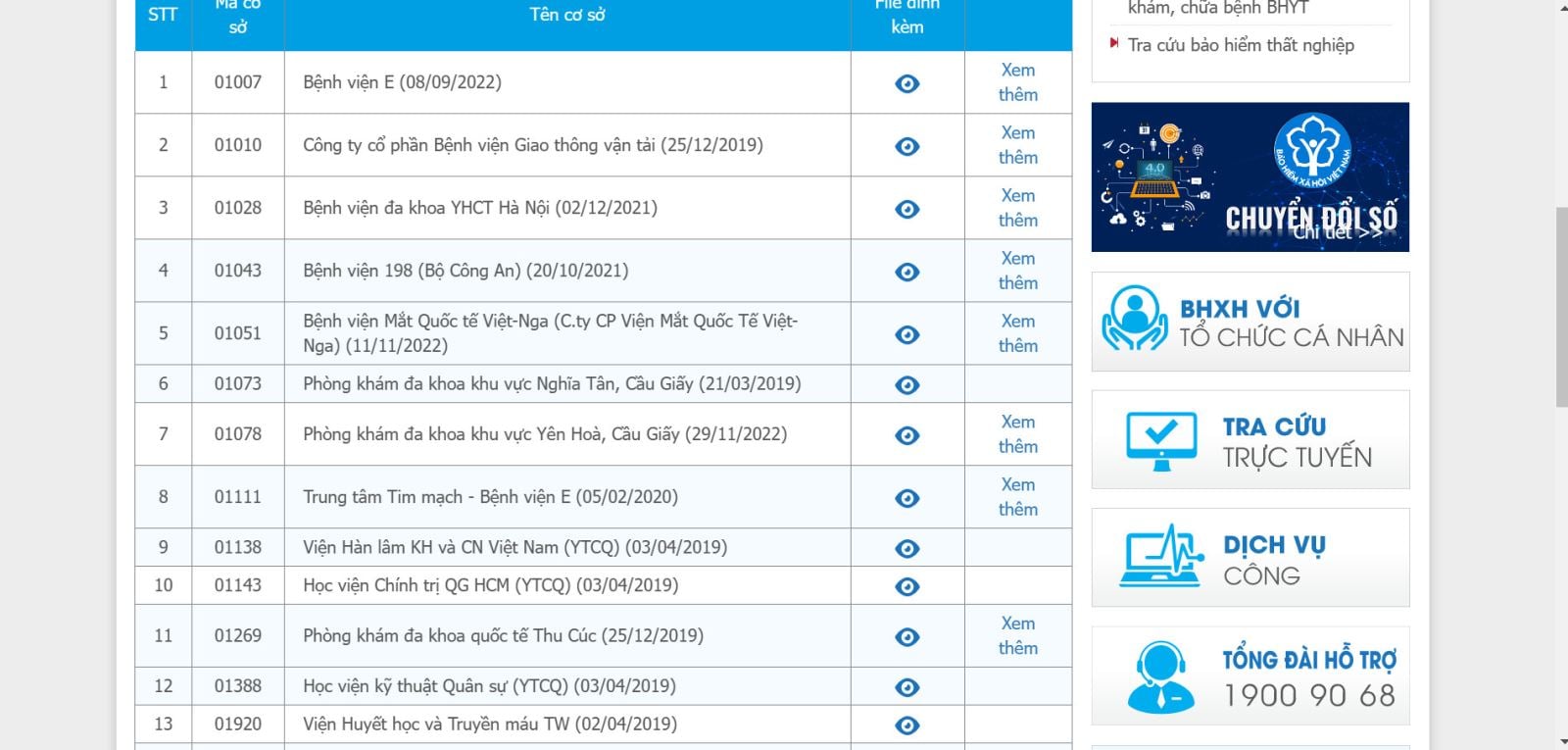1568x750 pixels.
Task: Click the page vertical scrollbar thumb
Action: coord(1560,307)
